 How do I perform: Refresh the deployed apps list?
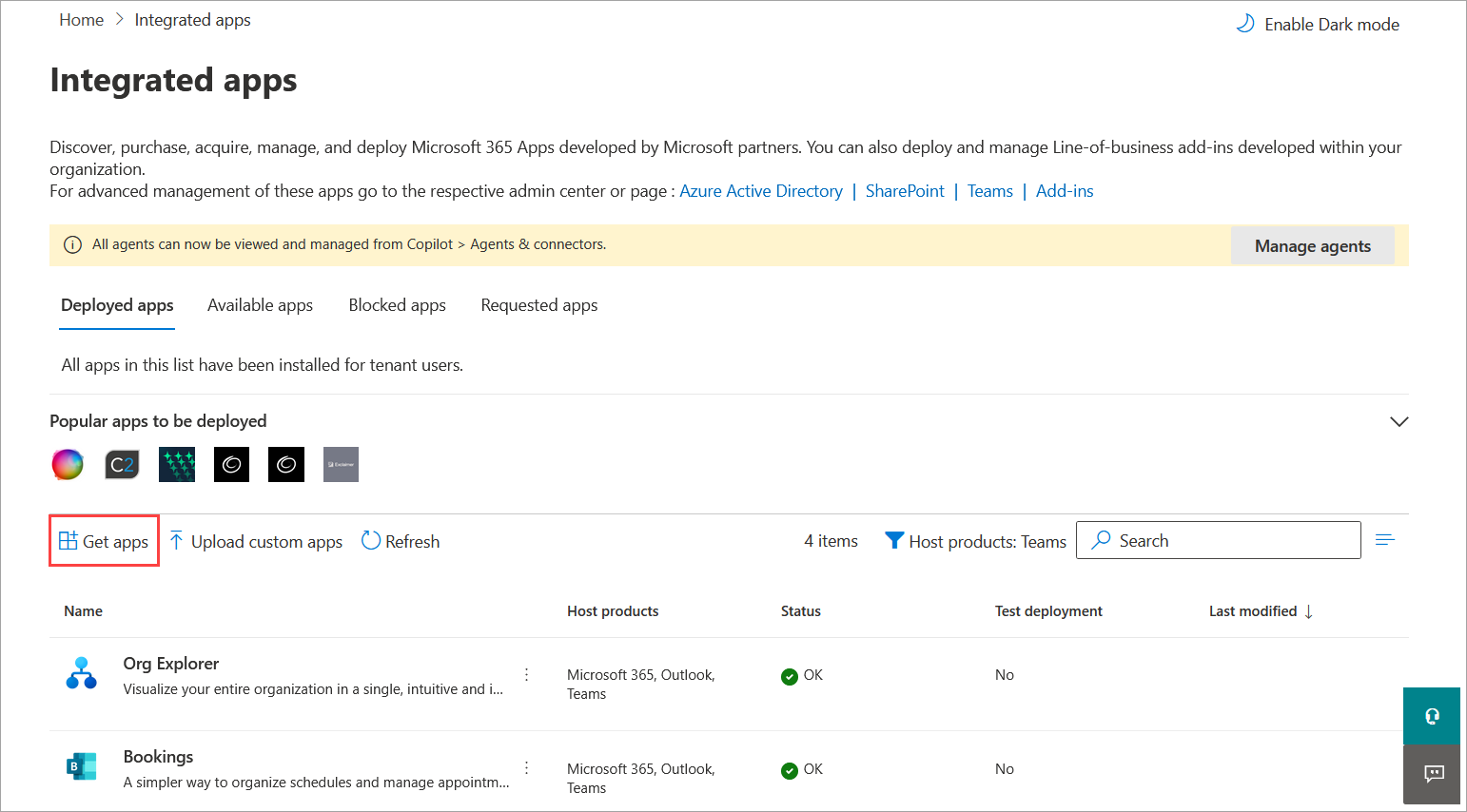tap(371, 540)
